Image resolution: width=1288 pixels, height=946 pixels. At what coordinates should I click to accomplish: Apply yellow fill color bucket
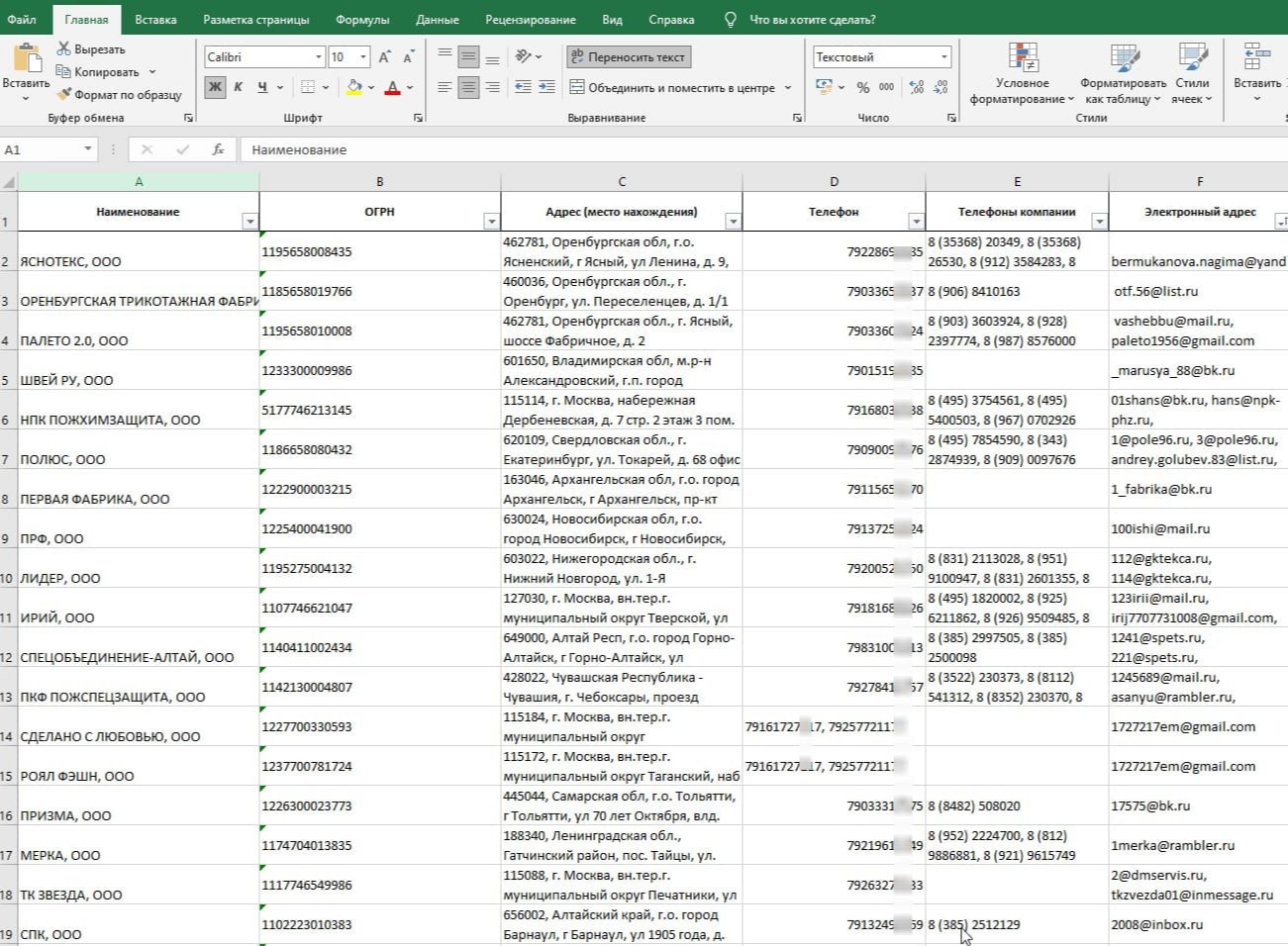click(353, 87)
